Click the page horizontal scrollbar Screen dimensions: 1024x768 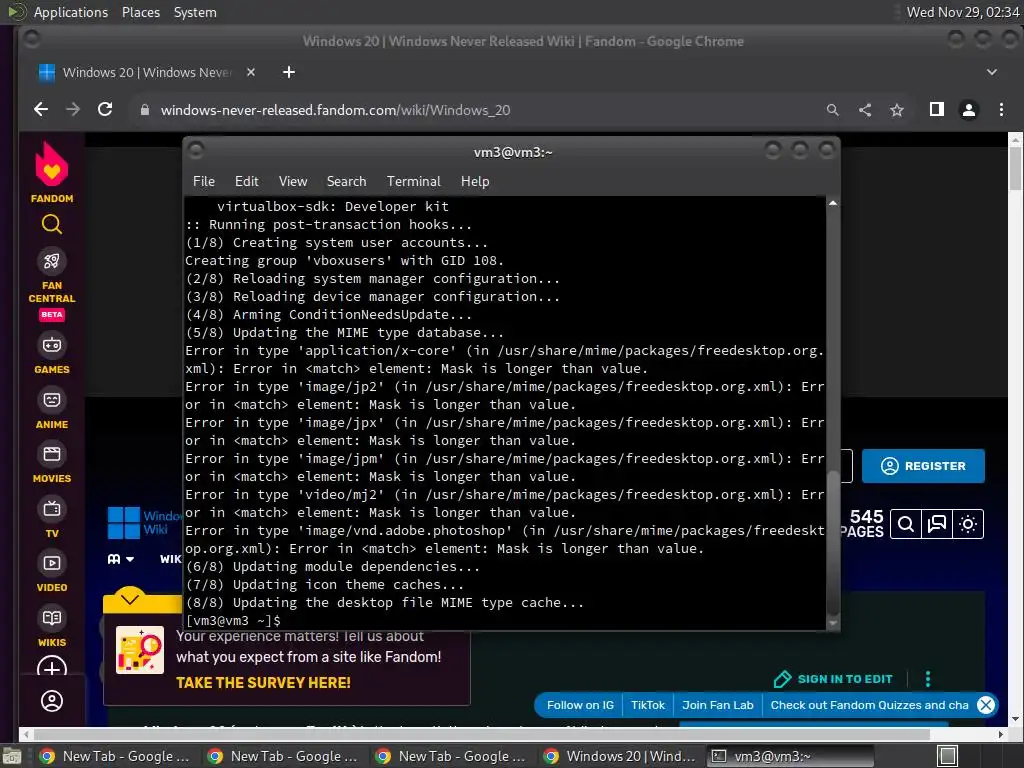coord(482,734)
